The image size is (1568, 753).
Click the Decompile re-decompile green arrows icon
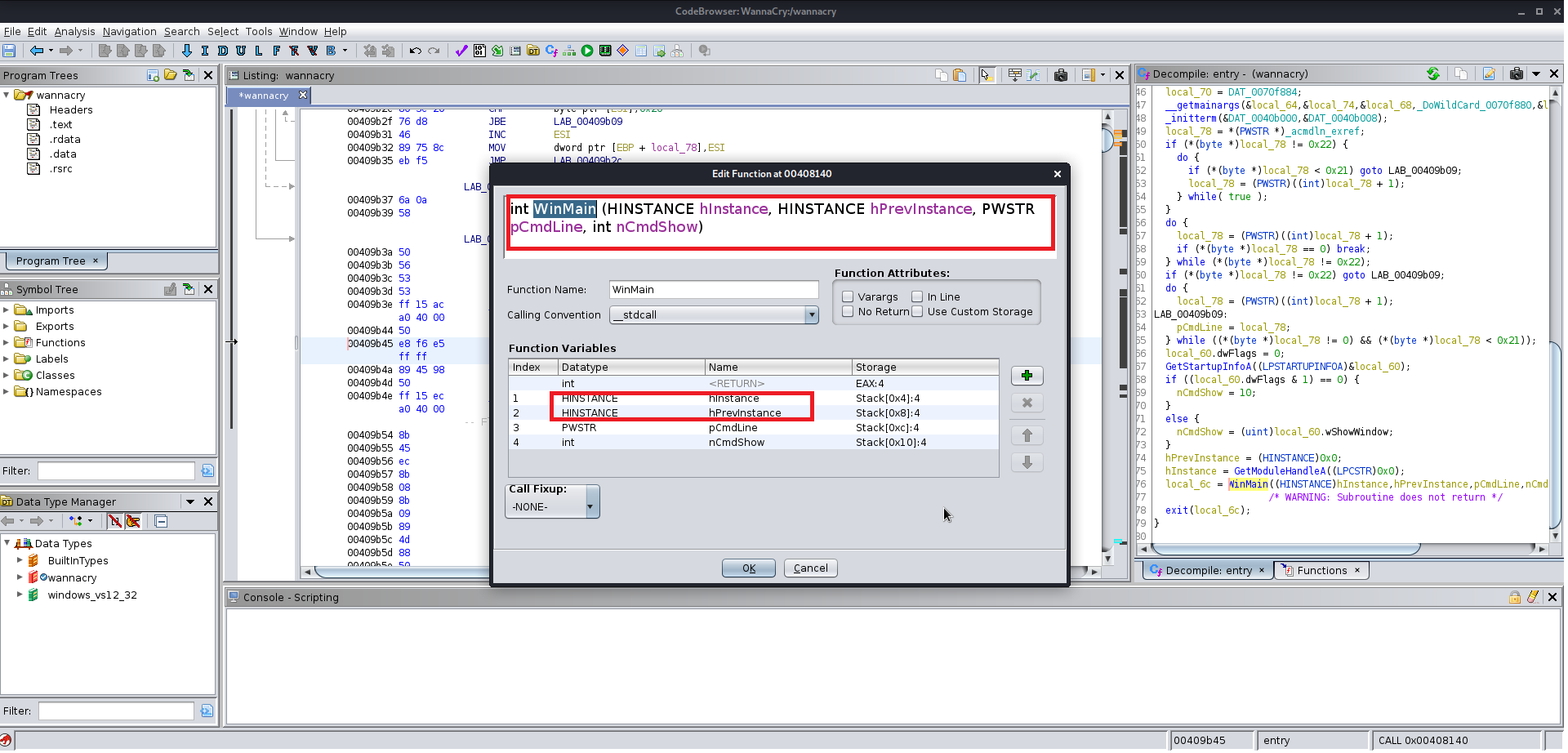click(1433, 74)
